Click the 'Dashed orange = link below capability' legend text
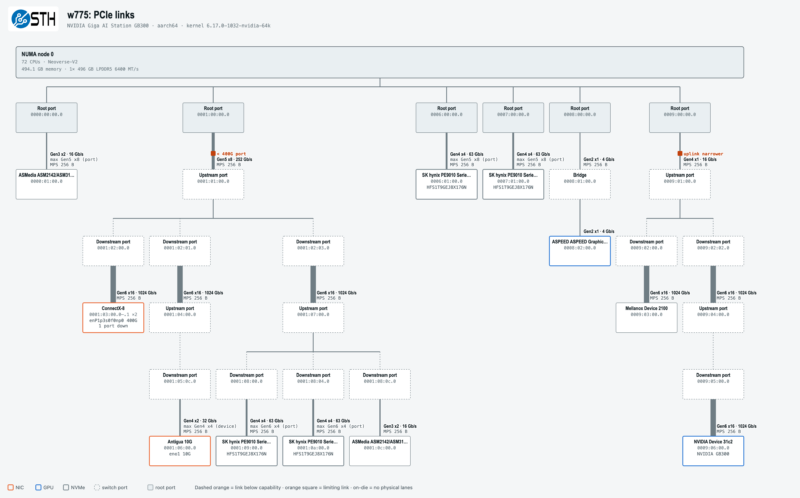The height and width of the screenshot is (498, 800). point(236,487)
